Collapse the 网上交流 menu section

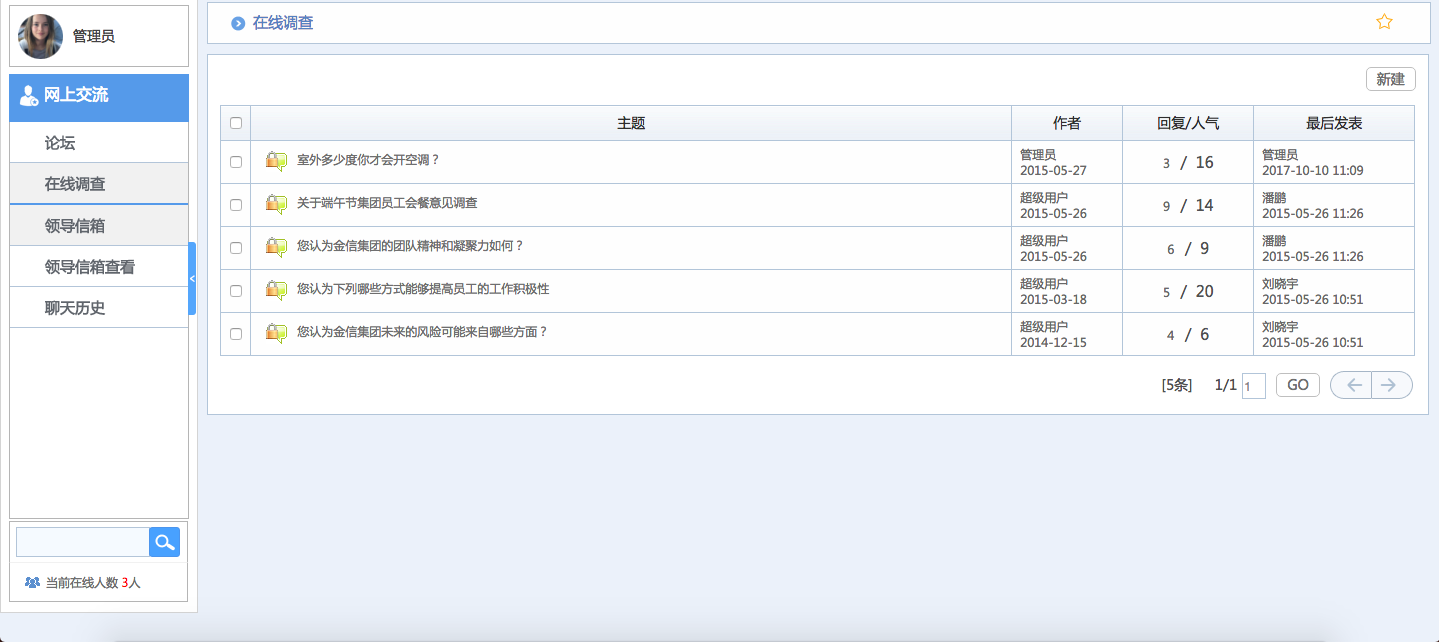(99, 96)
